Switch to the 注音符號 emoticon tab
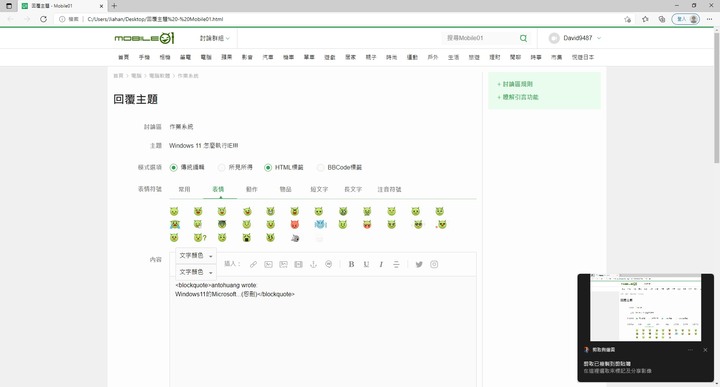This screenshot has width=720, height=387. pos(389,189)
